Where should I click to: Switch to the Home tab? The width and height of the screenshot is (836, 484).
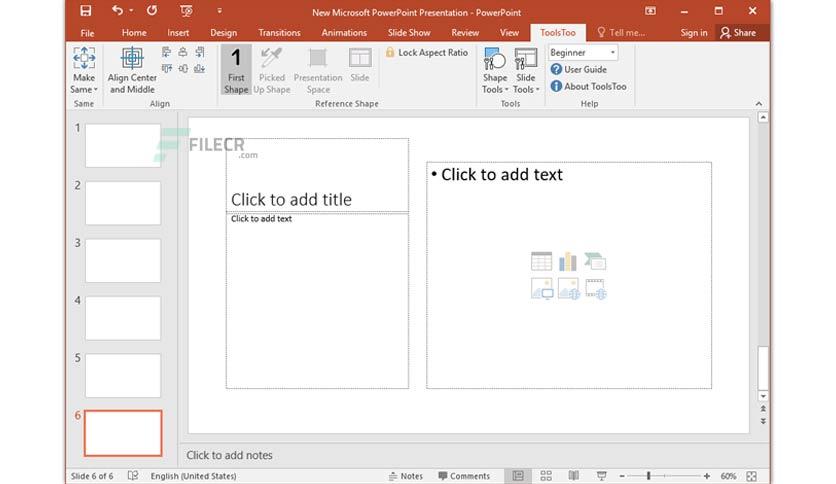(134, 33)
